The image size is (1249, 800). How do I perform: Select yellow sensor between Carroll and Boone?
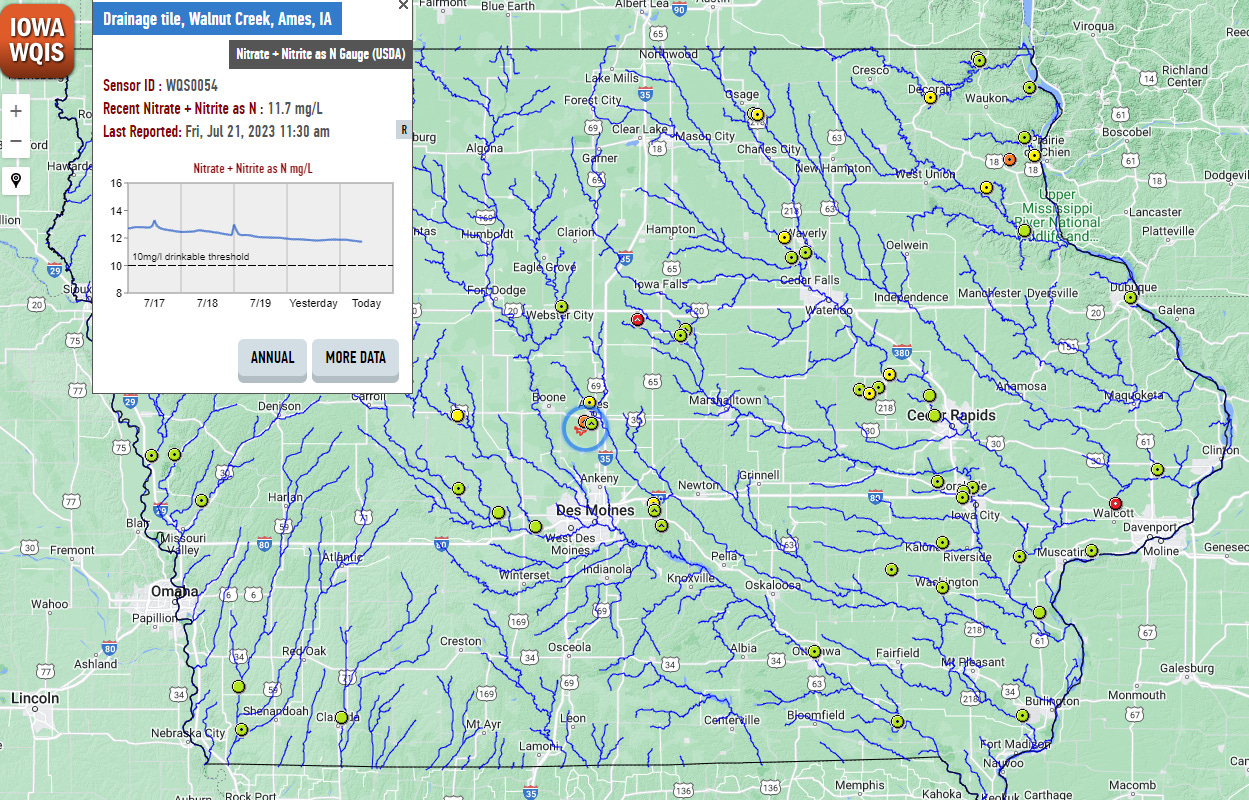click(457, 415)
